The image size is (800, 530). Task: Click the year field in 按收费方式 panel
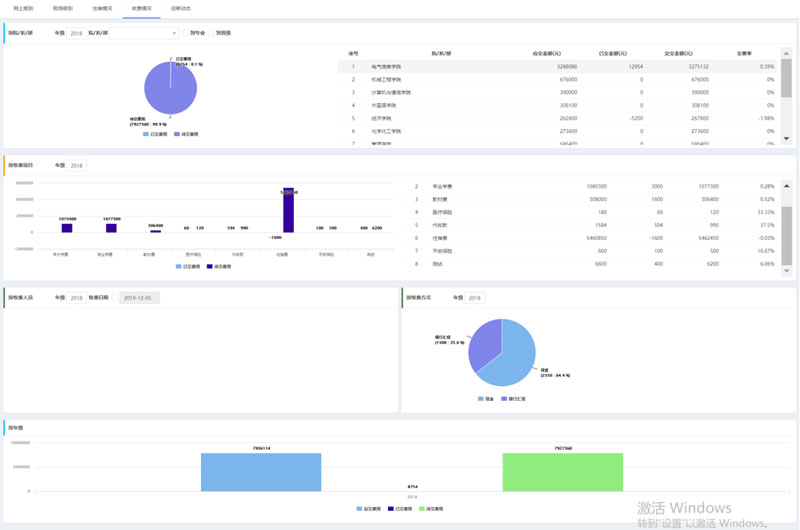475,297
